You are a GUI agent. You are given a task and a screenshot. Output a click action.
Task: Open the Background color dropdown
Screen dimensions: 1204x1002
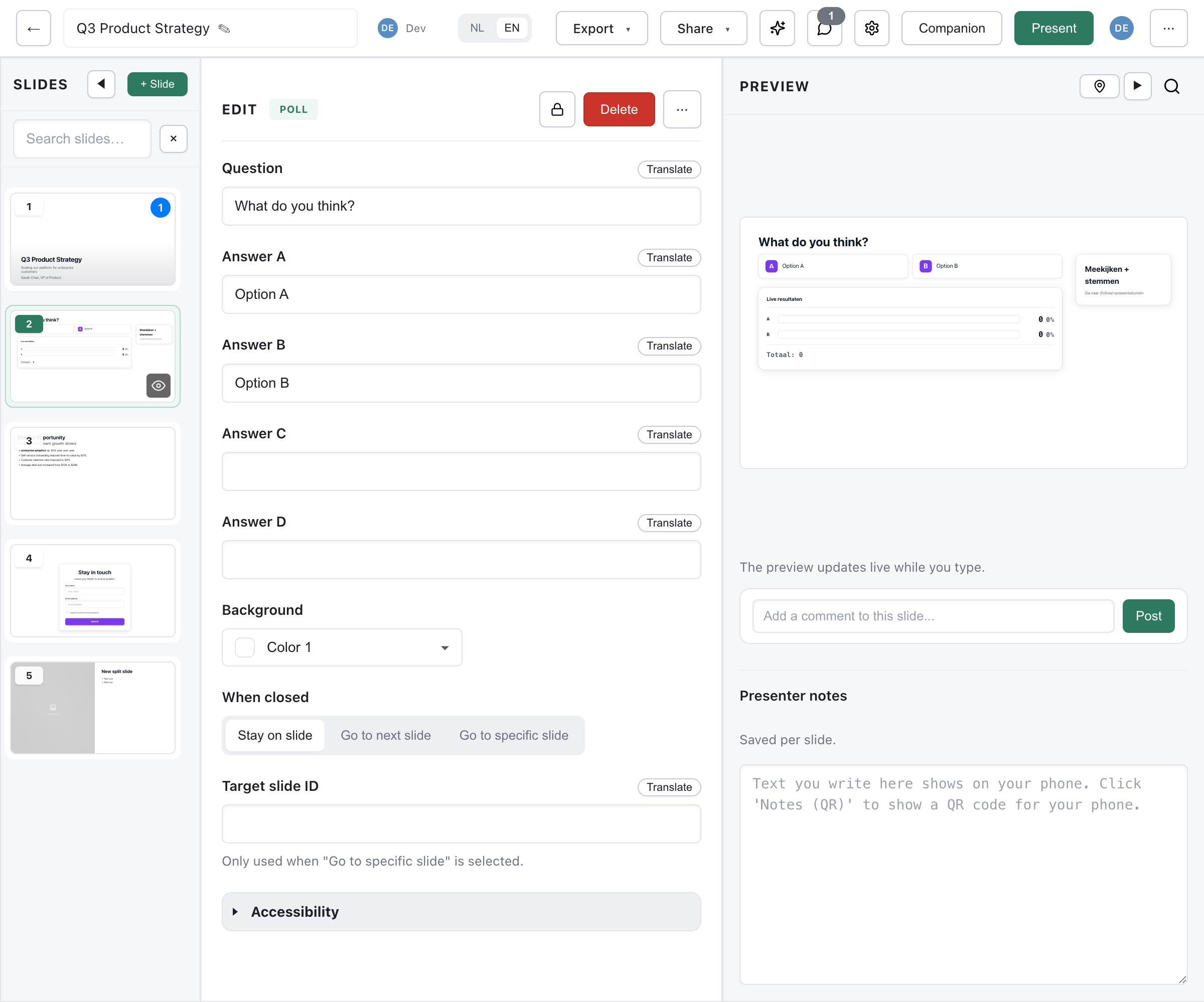tap(342, 647)
